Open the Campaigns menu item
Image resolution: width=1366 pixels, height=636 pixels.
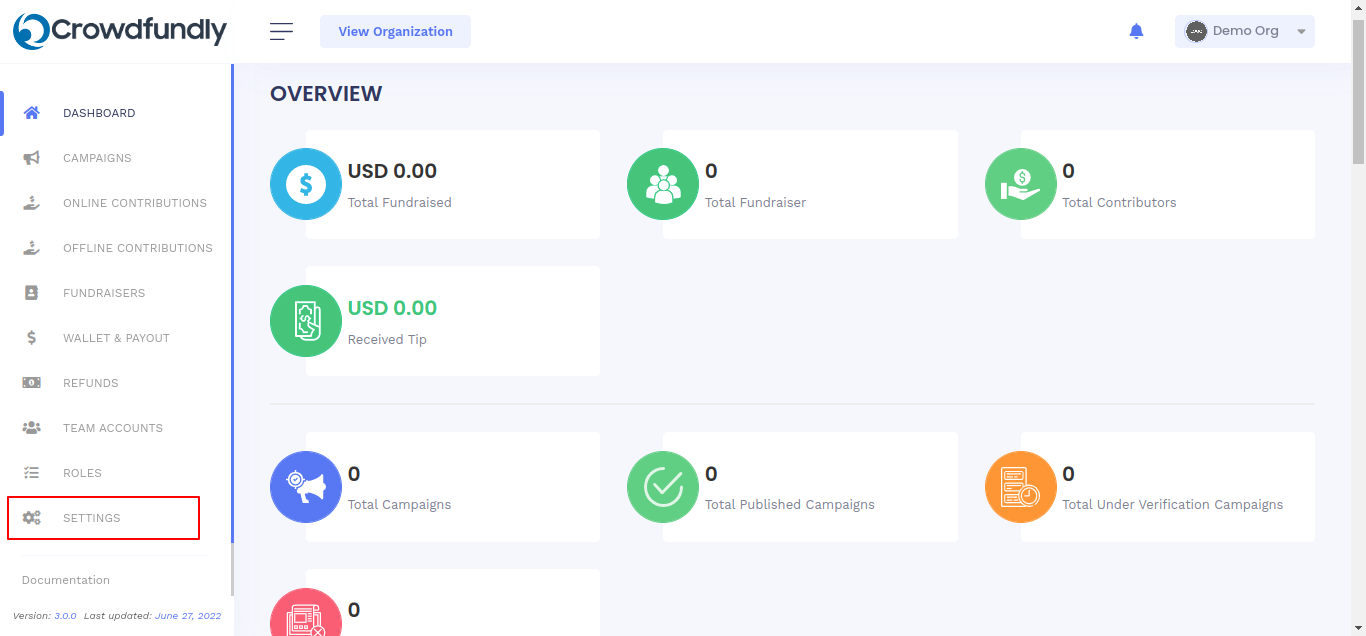tap(116, 158)
